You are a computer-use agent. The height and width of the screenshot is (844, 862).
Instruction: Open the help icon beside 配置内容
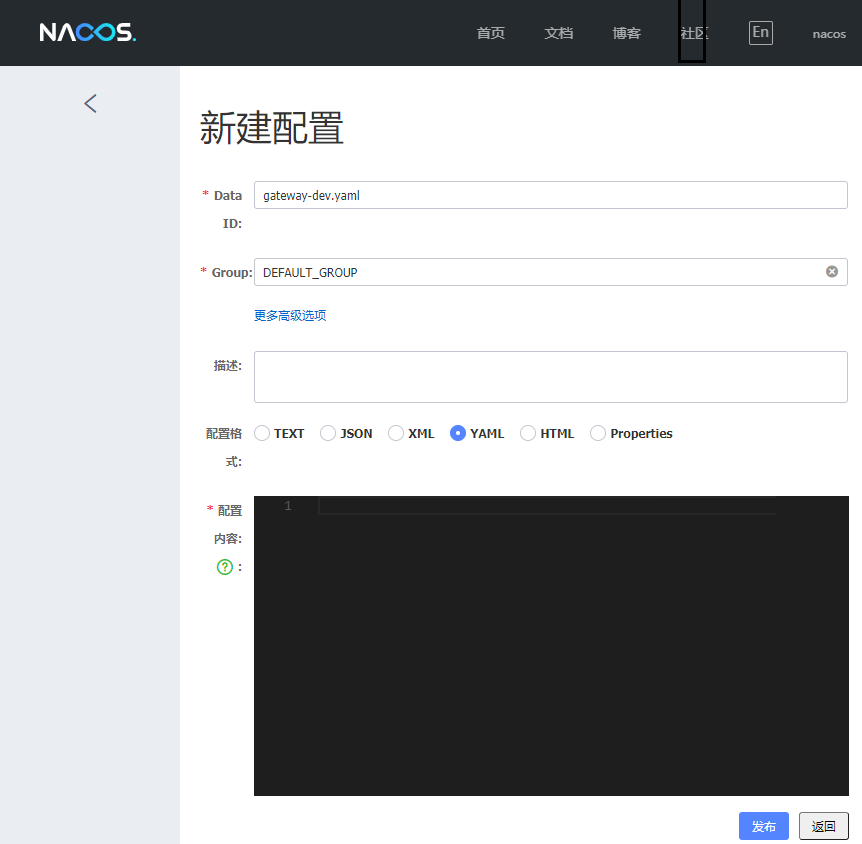click(x=225, y=567)
